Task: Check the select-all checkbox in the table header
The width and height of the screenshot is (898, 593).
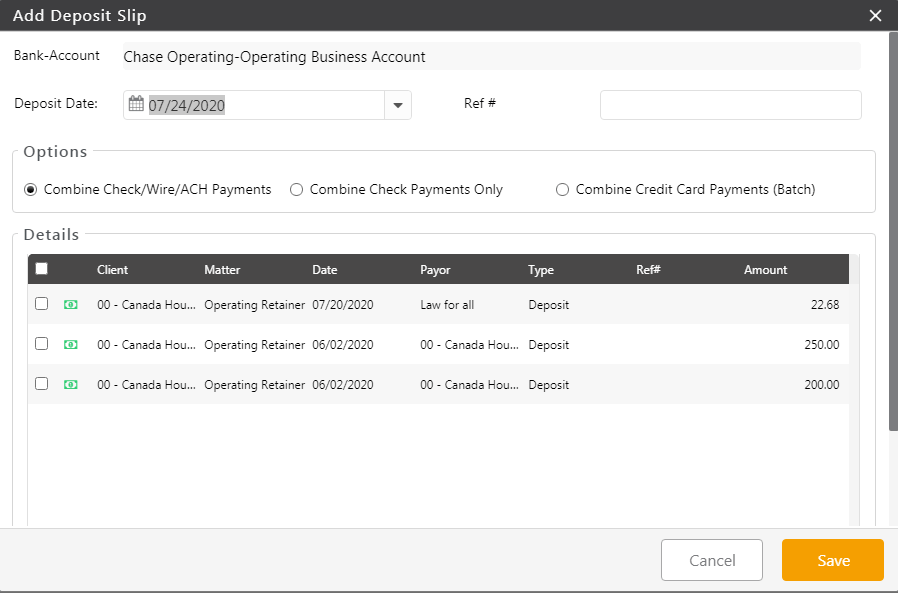Action: click(41, 269)
